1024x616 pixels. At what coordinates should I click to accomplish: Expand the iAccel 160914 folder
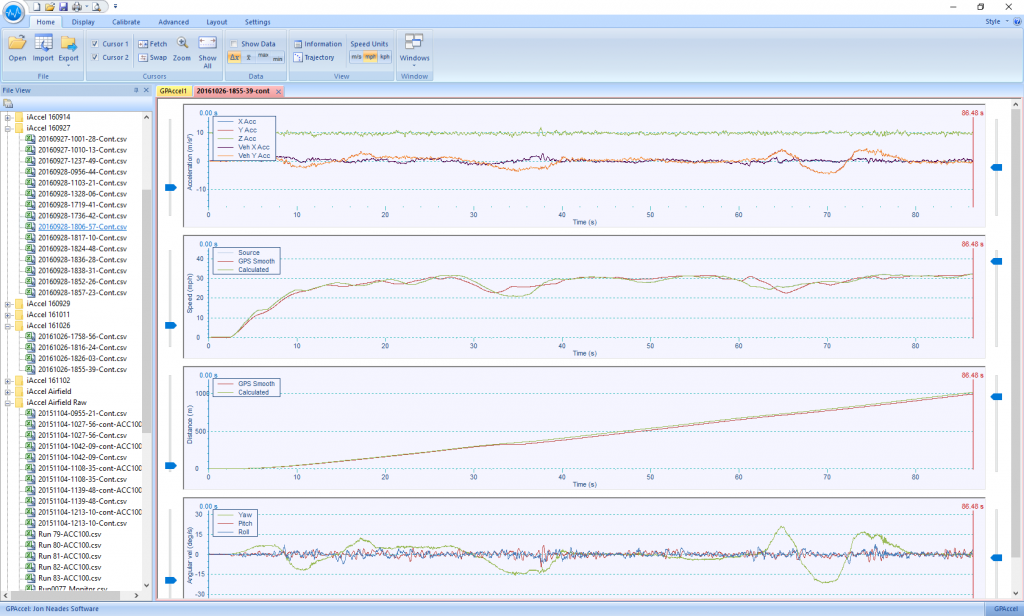point(8,117)
